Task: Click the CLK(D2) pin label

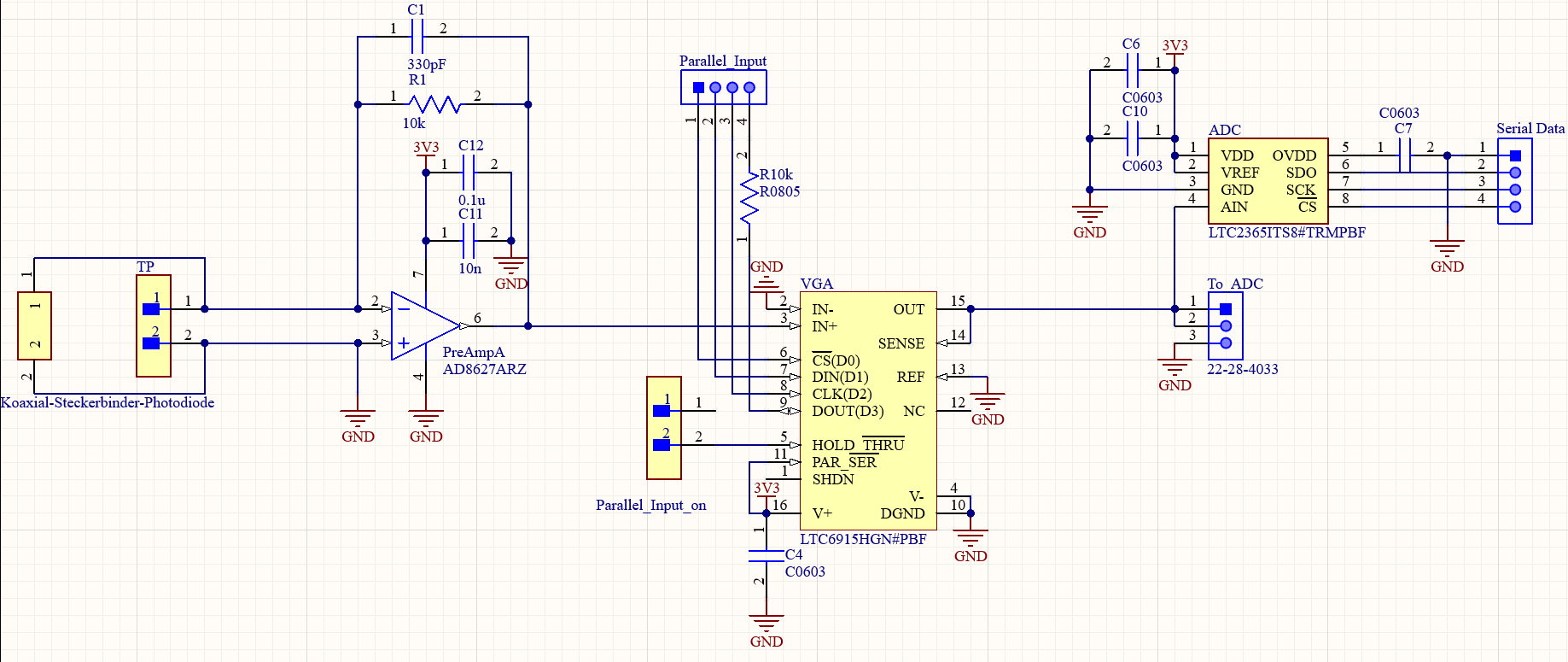Action: tap(842, 394)
